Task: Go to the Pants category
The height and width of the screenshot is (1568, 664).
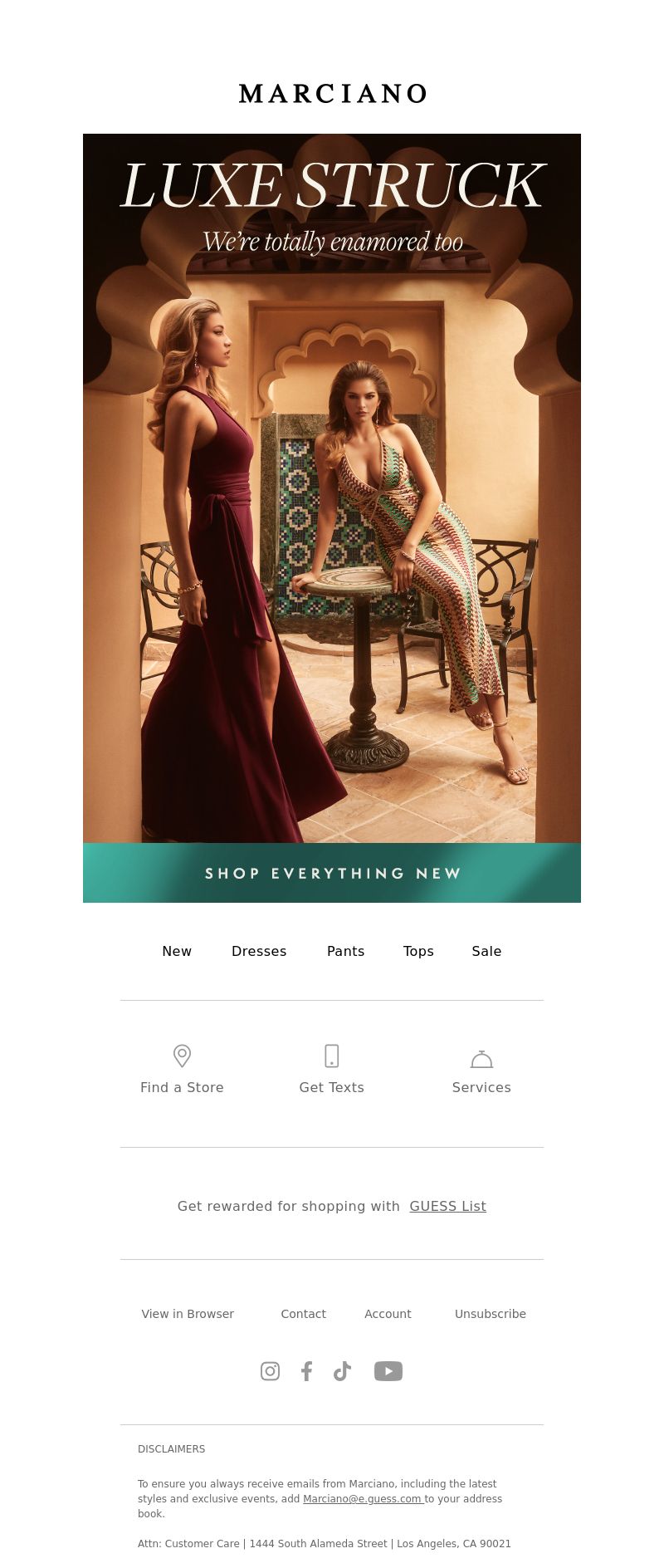Action: pos(345,951)
